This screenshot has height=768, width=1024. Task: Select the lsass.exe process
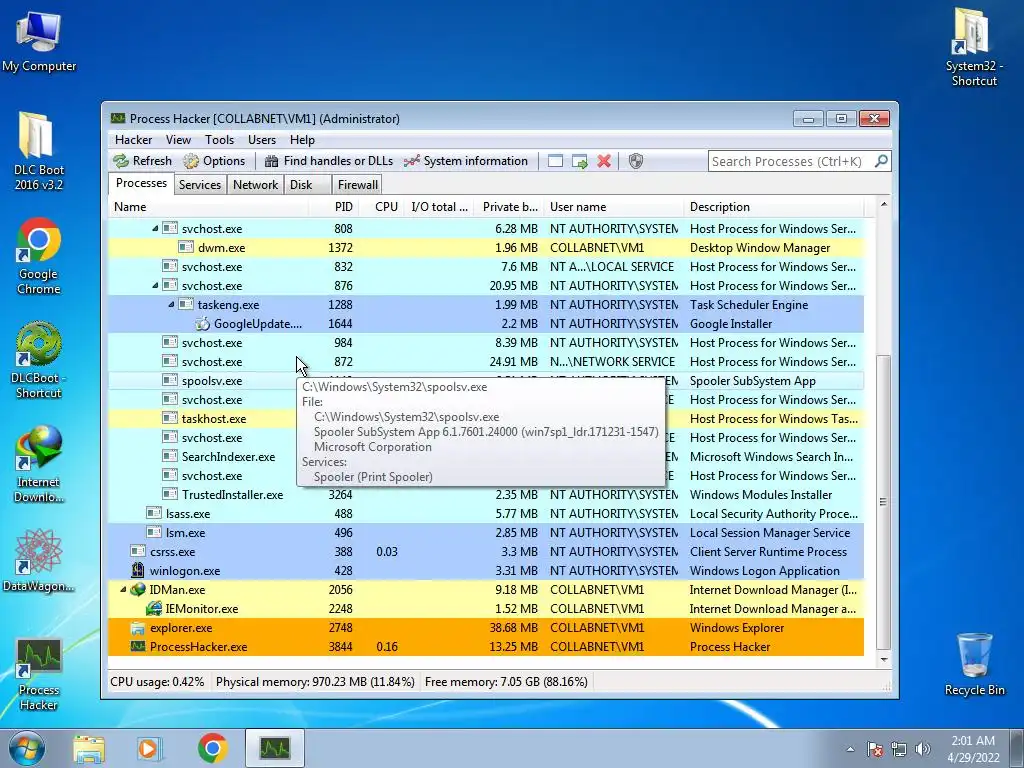(486, 513)
